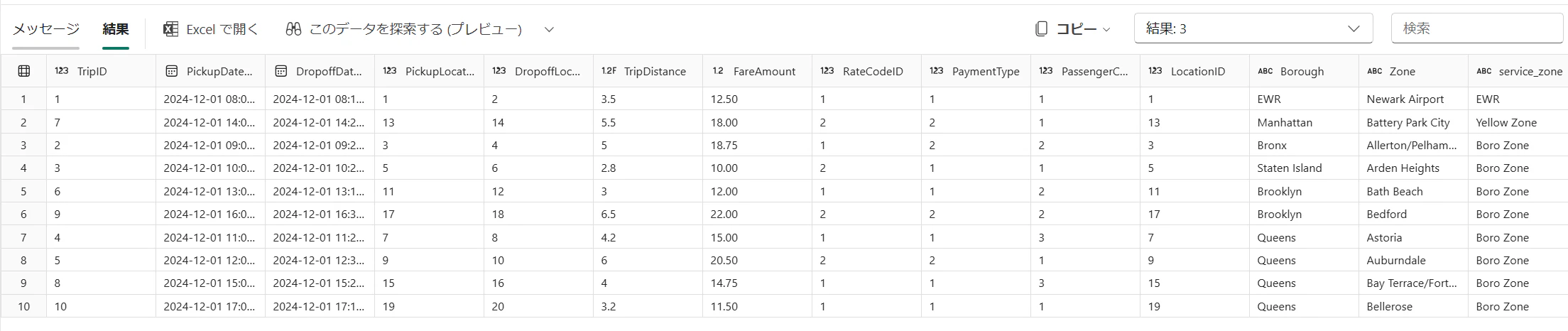Image resolution: width=1568 pixels, height=331 pixels.
Task: Click the Excel icon to open results
Action: pyautogui.click(x=170, y=29)
